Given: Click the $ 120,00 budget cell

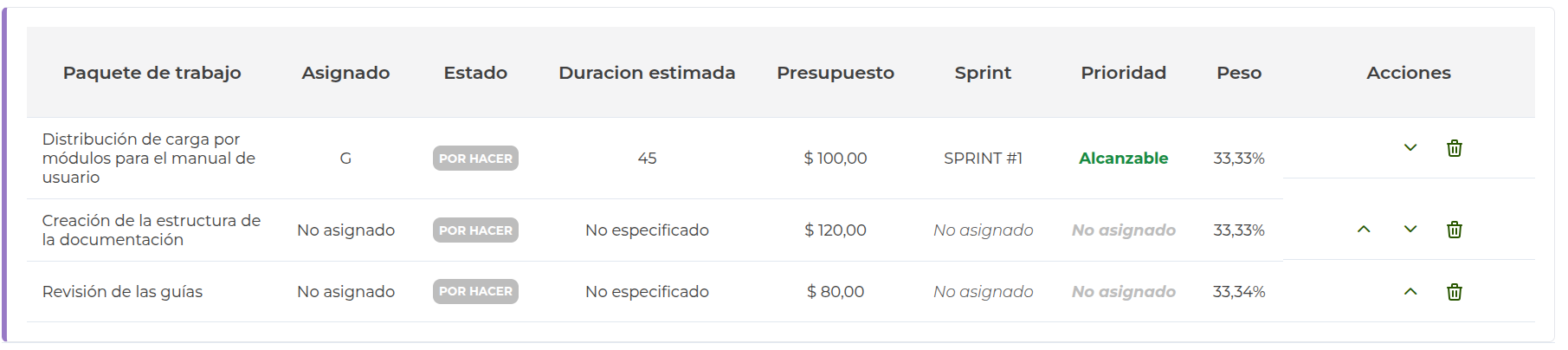Looking at the screenshot, I should click(x=835, y=230).
